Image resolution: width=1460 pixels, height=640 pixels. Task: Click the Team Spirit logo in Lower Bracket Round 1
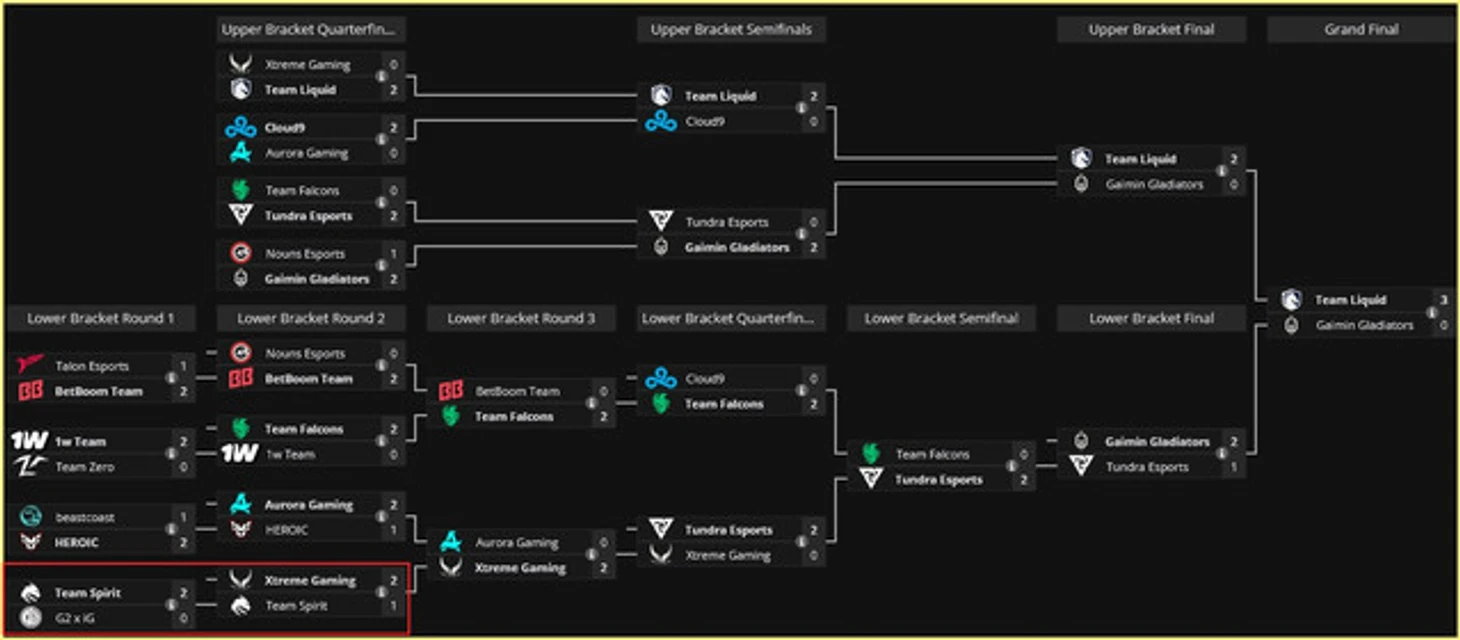click(x=30, y=593)
